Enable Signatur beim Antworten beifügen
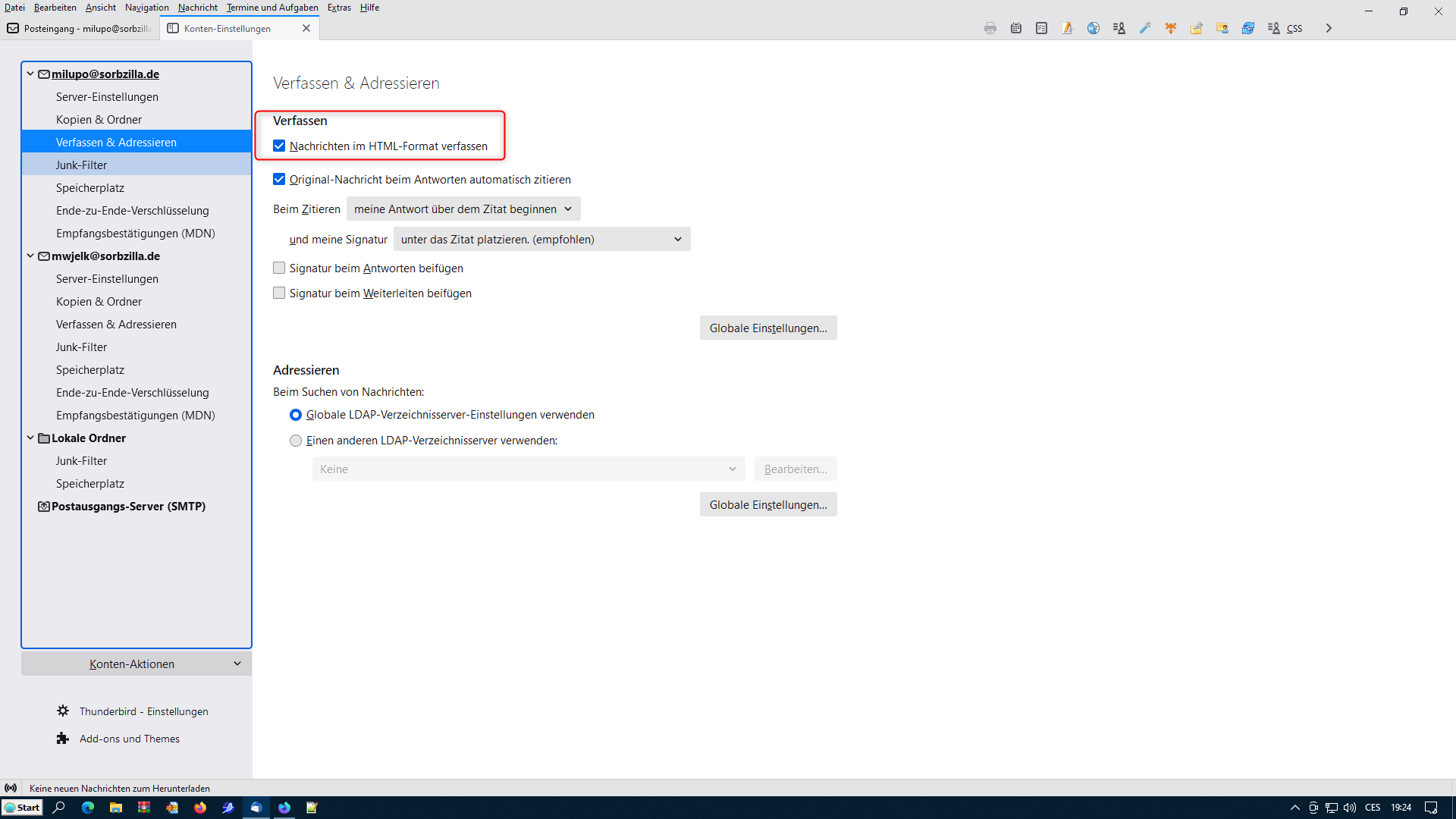Screen dimensions: 1456x819 tap(279, 268)
